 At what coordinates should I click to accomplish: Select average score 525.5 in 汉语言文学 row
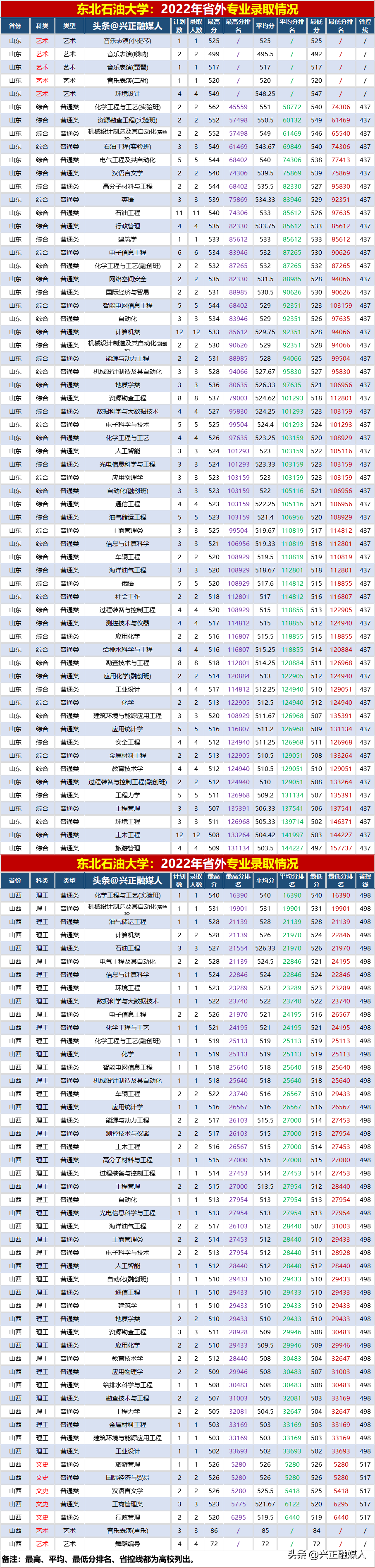click(x=265, y=1491)
